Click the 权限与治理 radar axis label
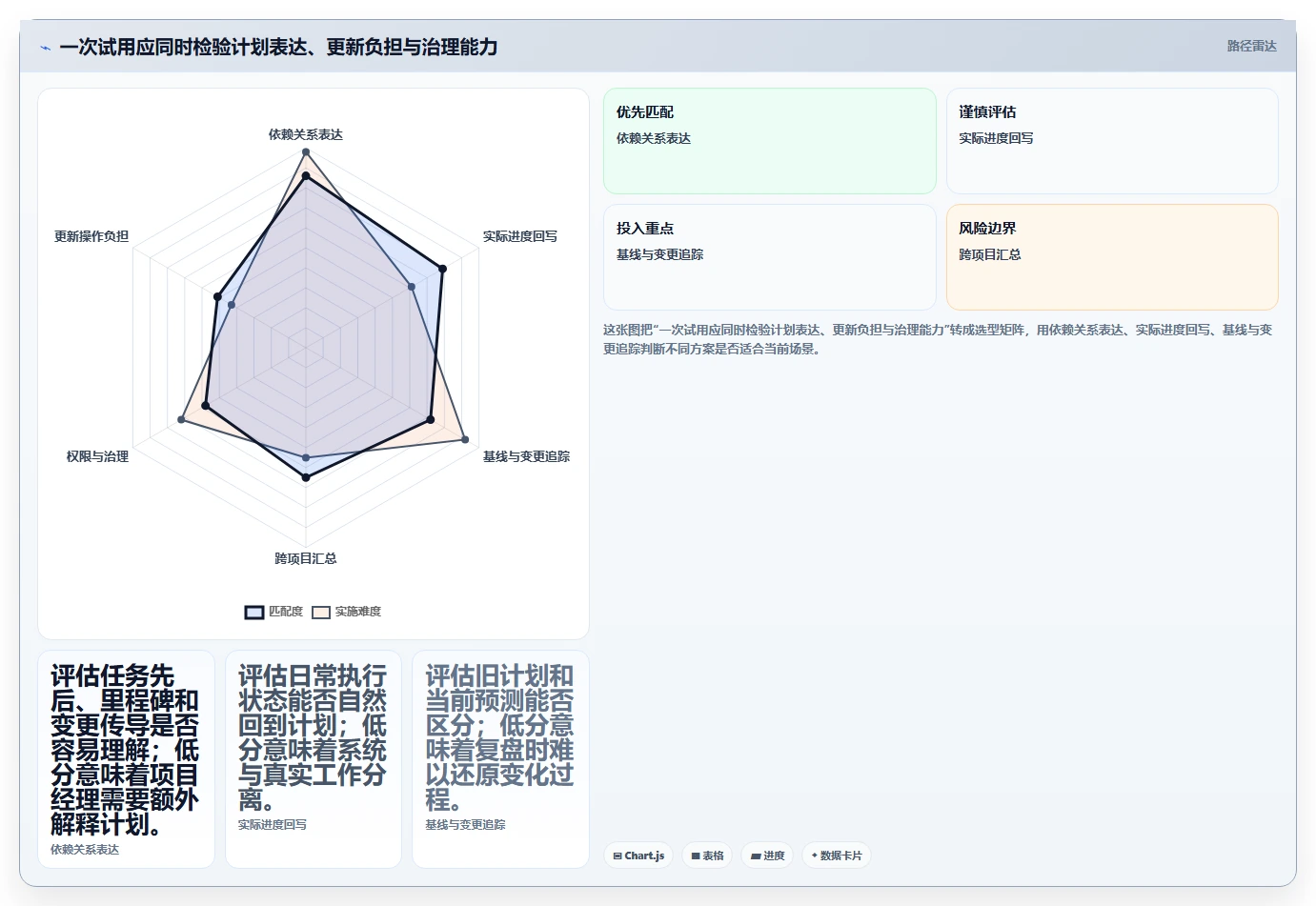Image resolution: width=1316 pixels, height=906 pixels. point(97,456)
